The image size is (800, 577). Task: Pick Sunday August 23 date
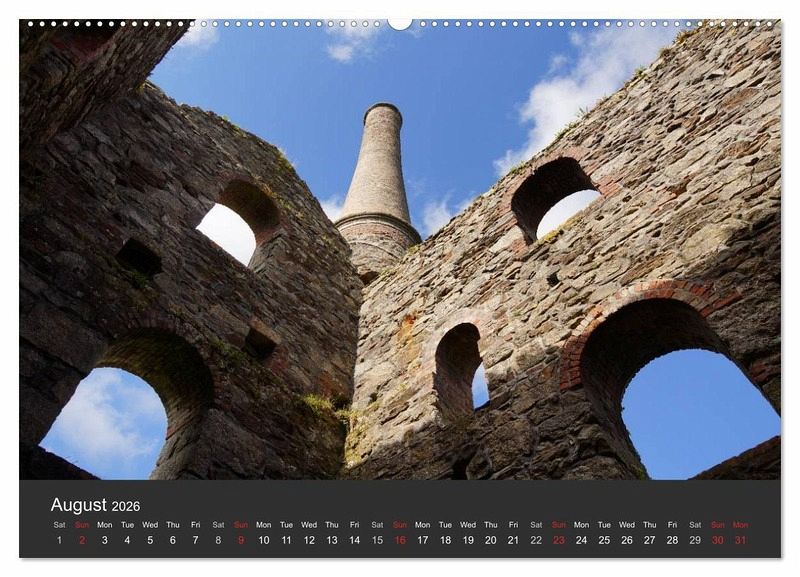tap(559, 540)
